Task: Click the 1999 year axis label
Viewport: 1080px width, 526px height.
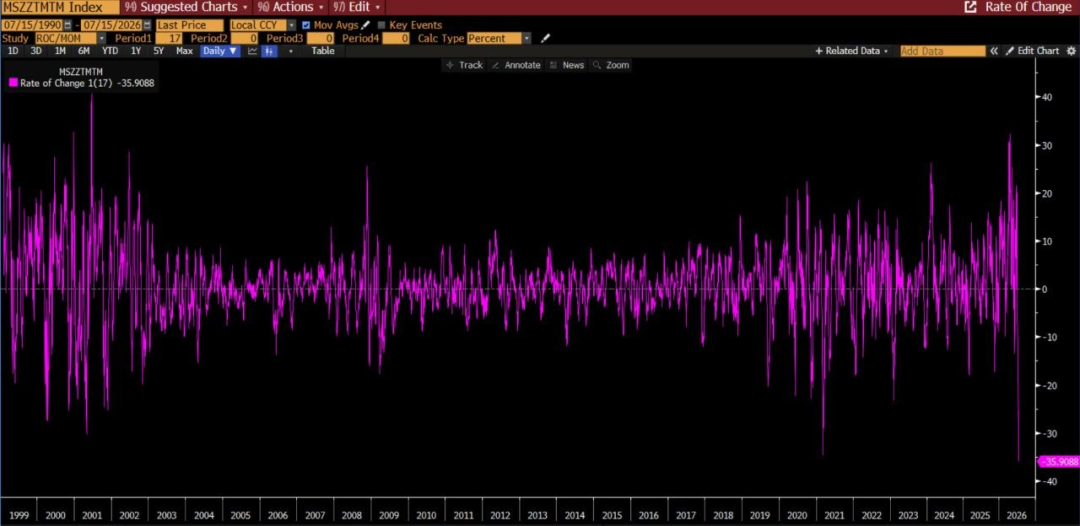Action: pyautogui.click(x=19, y=515)
